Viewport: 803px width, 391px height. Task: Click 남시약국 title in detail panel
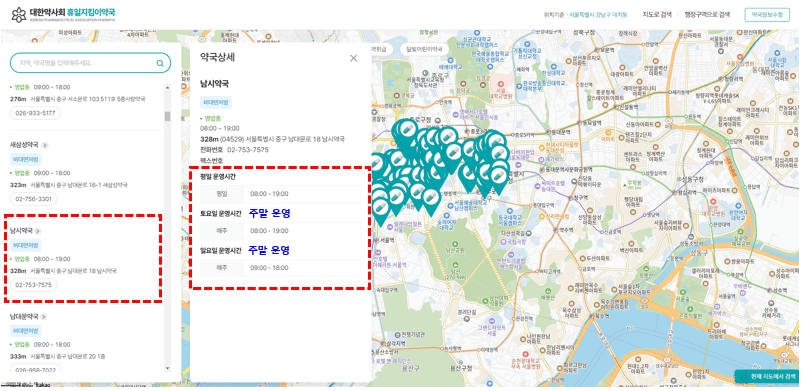coord(214,83)
